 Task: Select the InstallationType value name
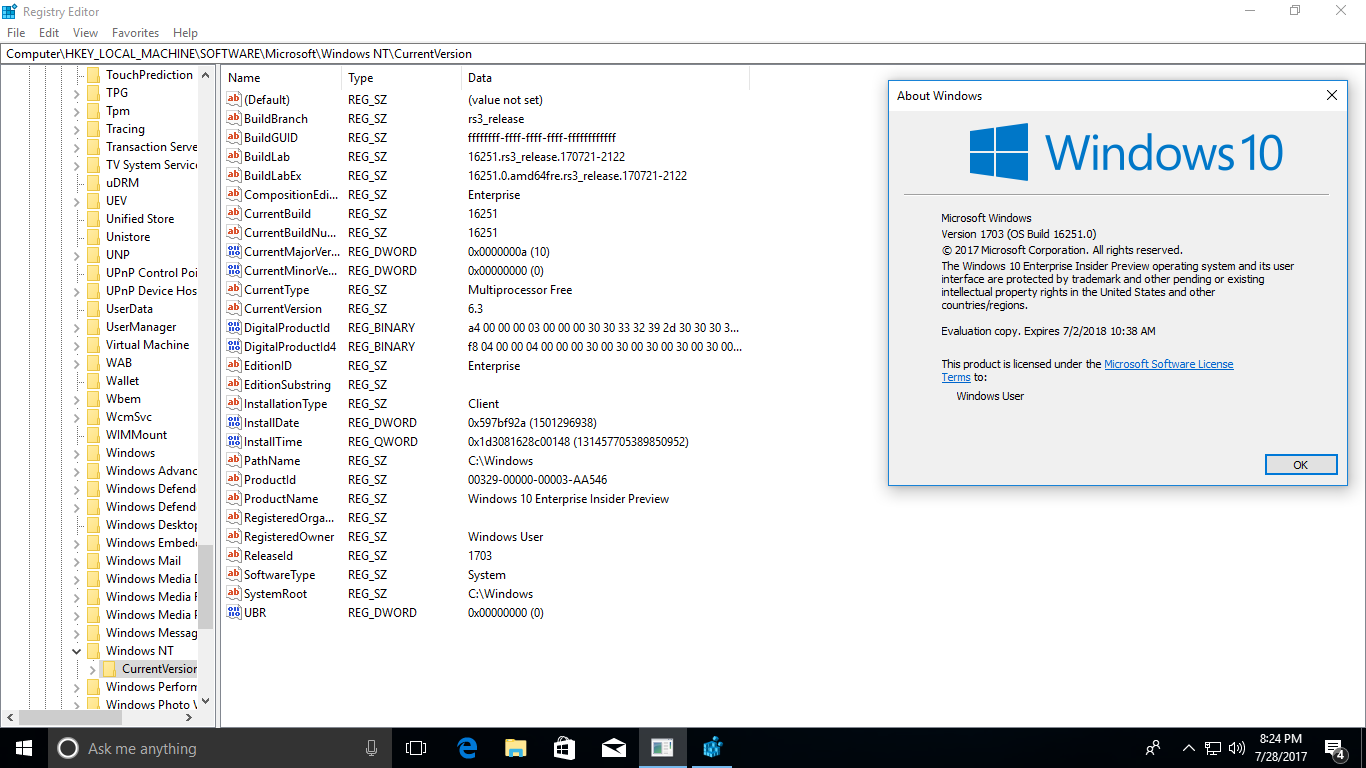285,404
